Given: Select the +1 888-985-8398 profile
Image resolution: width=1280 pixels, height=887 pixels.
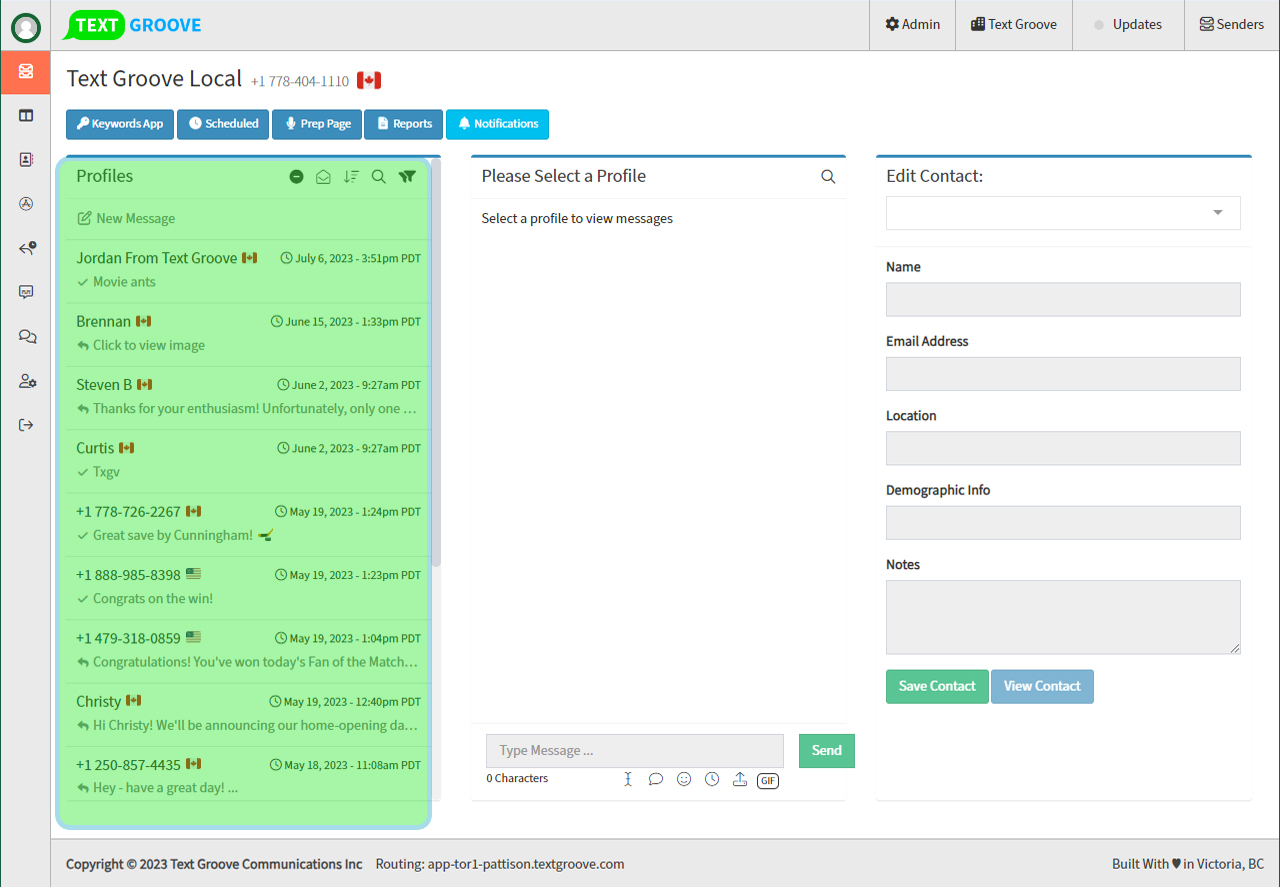Looking at the screenshot, I should tap(248, 588).
